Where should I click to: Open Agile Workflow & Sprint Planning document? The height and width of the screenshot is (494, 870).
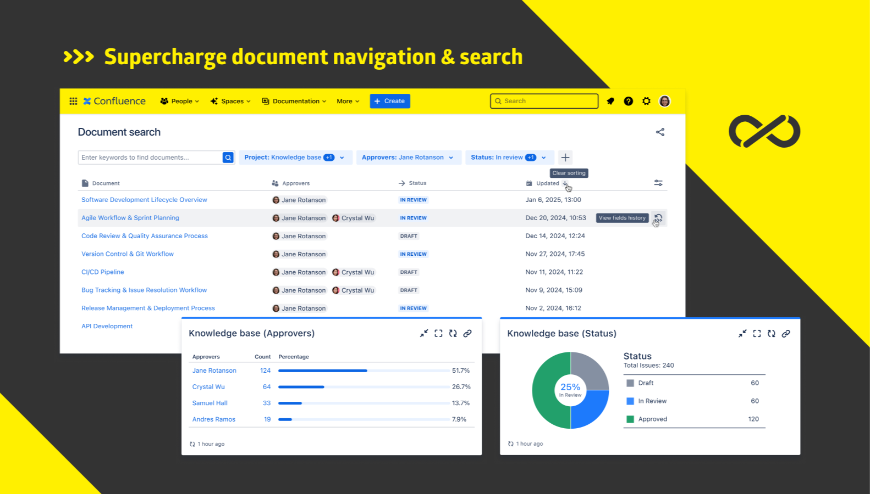click(x=130, y=218)
